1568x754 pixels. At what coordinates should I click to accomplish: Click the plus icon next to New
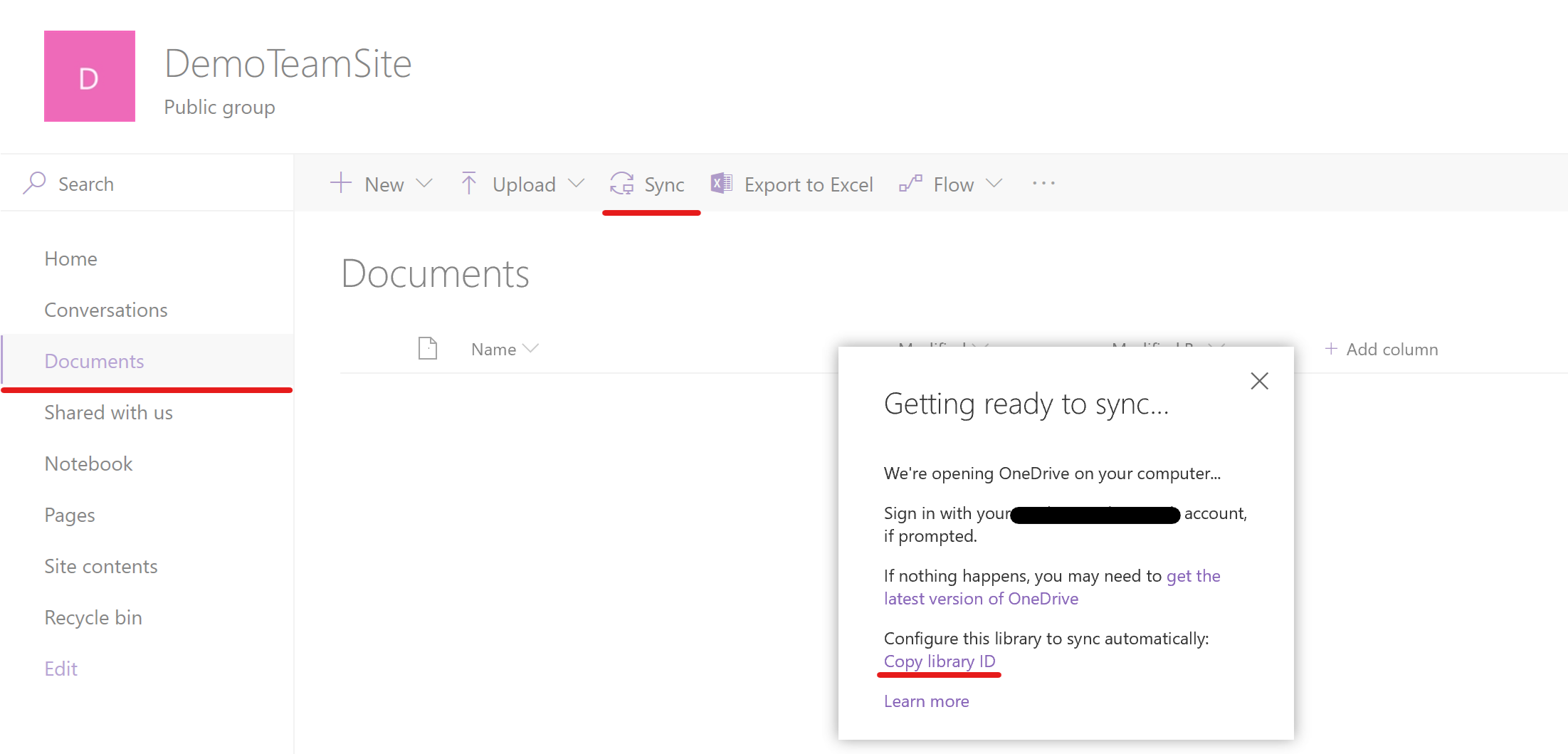pyautogui.click(x=341, y=183)
